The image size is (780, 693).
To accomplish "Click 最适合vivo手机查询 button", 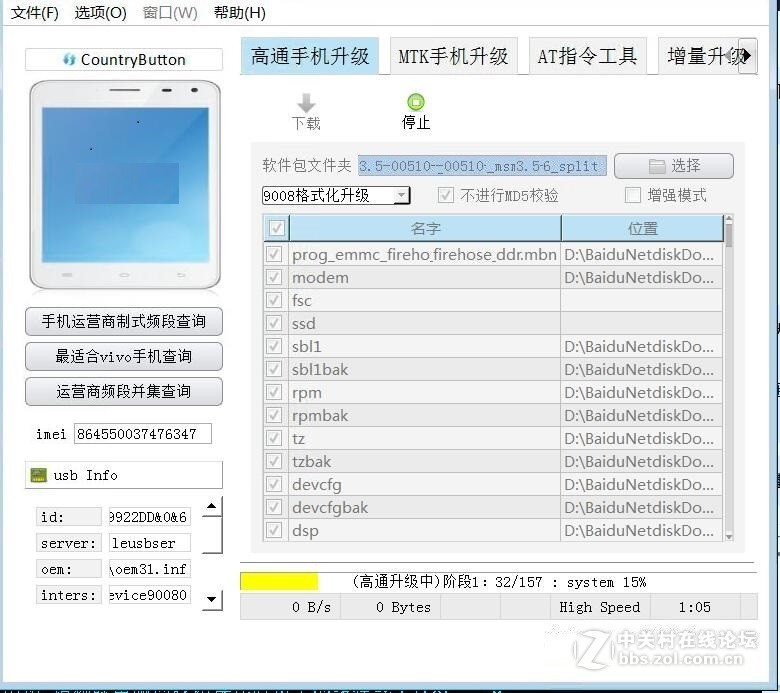I will click(x=124, y=356).
